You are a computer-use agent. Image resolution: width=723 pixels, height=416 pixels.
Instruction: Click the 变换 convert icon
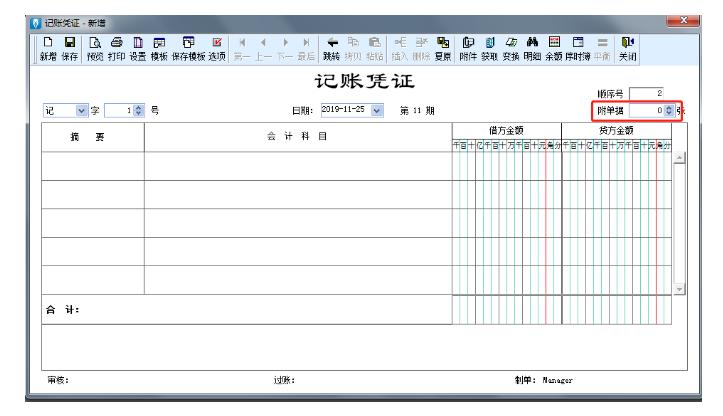(511, 48)
